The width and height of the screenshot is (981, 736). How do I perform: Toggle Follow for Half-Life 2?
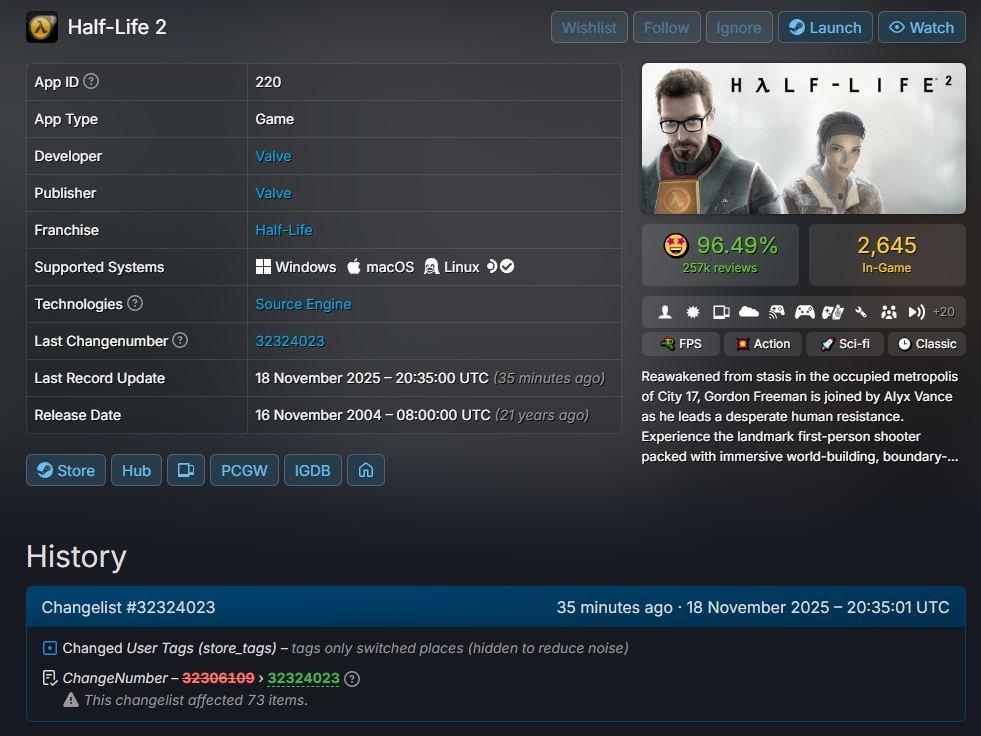[x=666, y=27]
